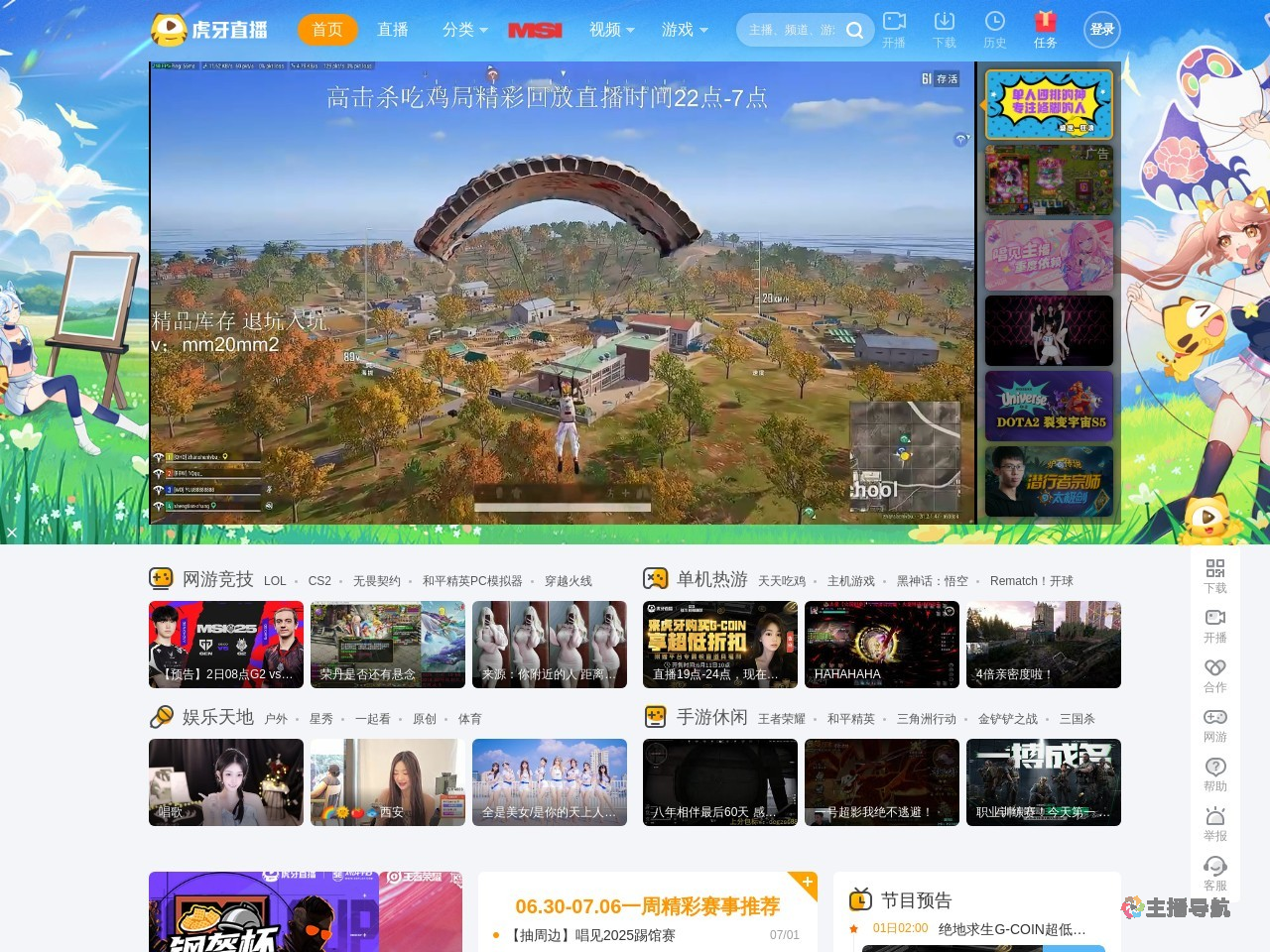Click the MSI tournament logo

(x=535, y=31)
